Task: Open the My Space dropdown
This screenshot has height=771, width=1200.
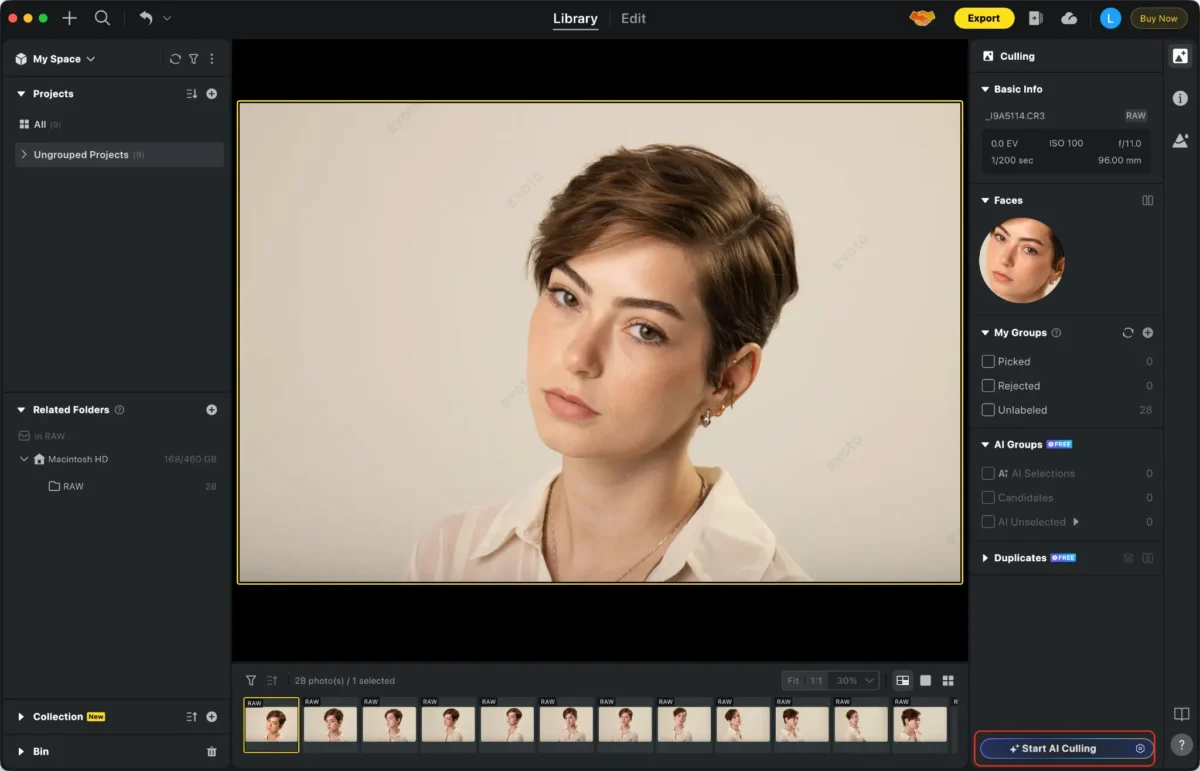Action: 90,58
